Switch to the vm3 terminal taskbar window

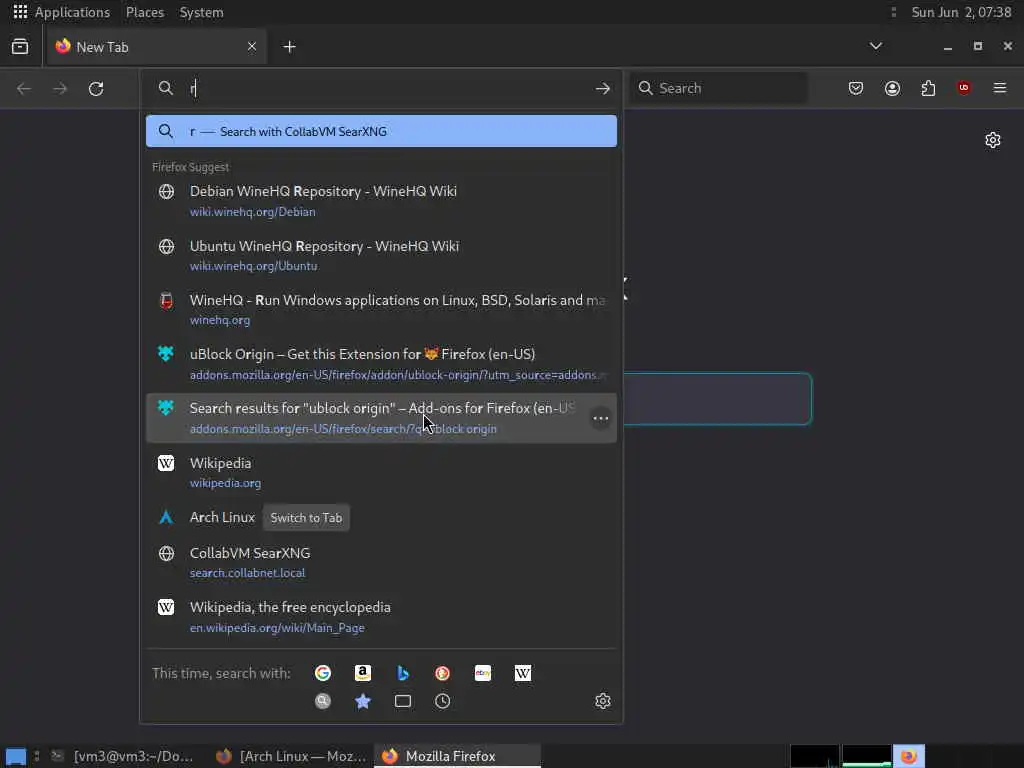coord(123,756)
